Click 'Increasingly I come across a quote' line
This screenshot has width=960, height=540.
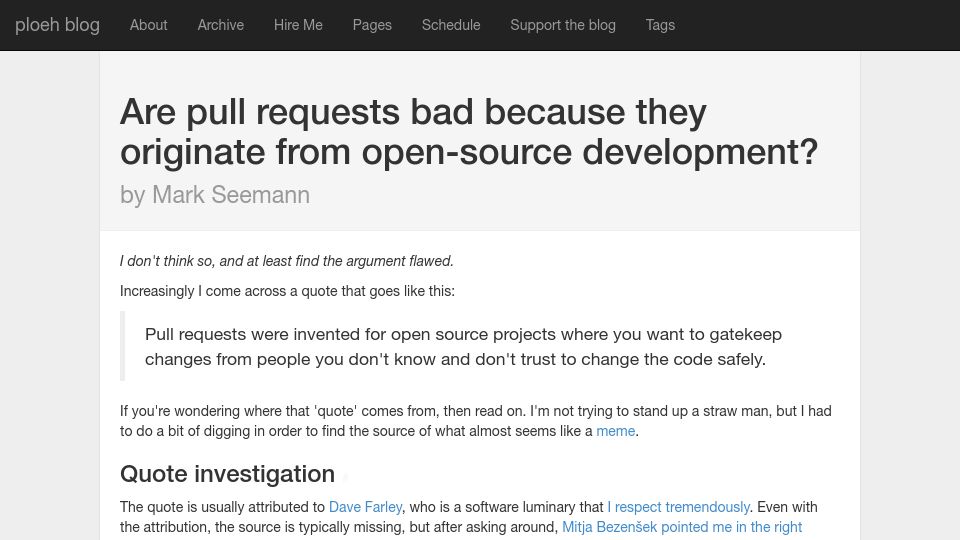287,291
